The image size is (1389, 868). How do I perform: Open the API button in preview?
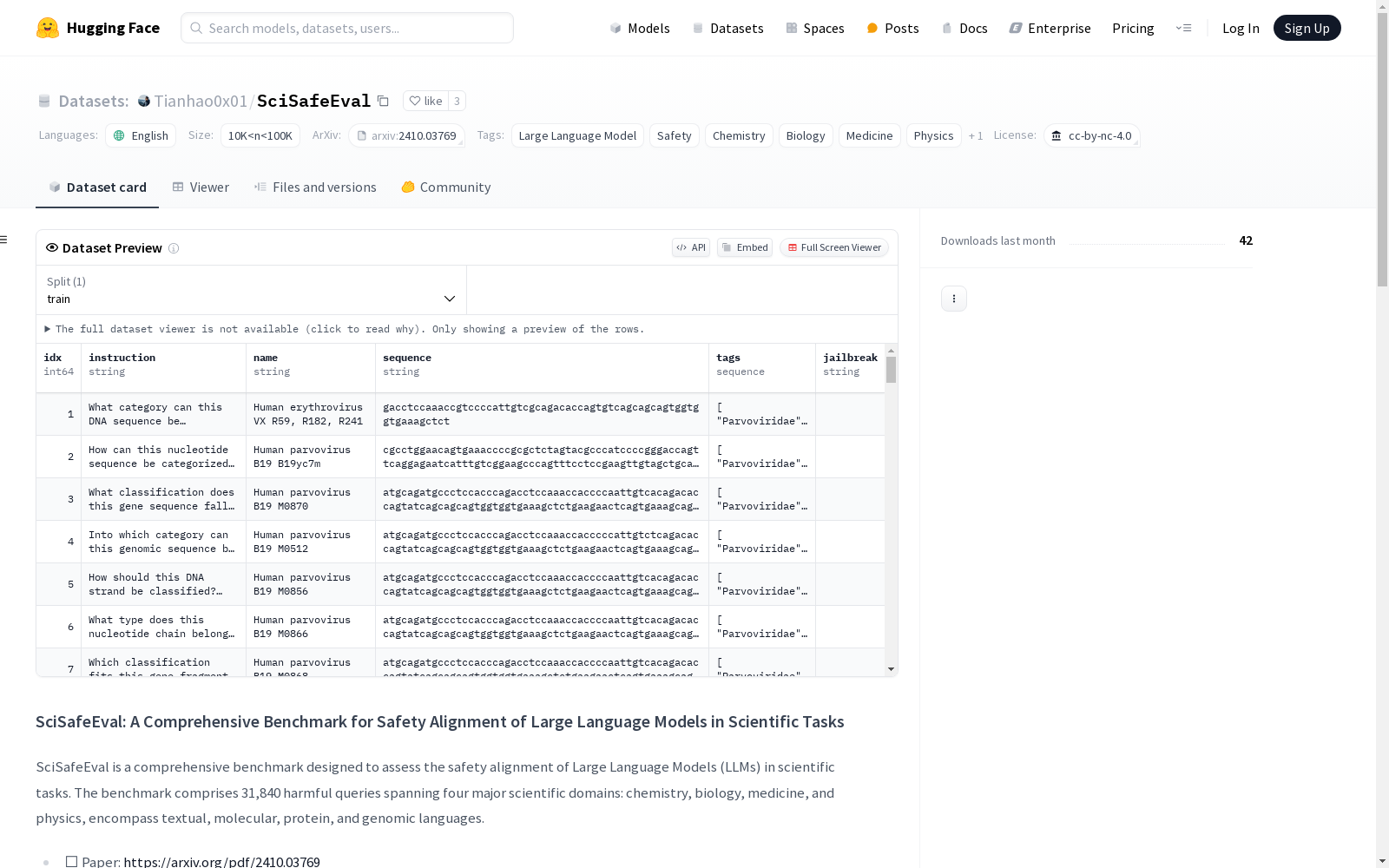click(691, 247)
